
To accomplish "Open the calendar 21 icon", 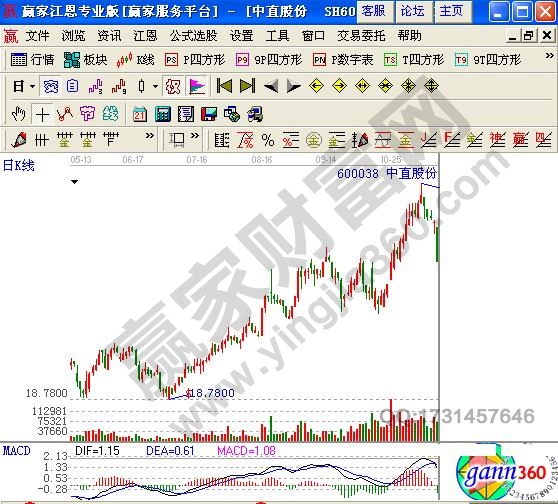I will (x=140, y=114).
